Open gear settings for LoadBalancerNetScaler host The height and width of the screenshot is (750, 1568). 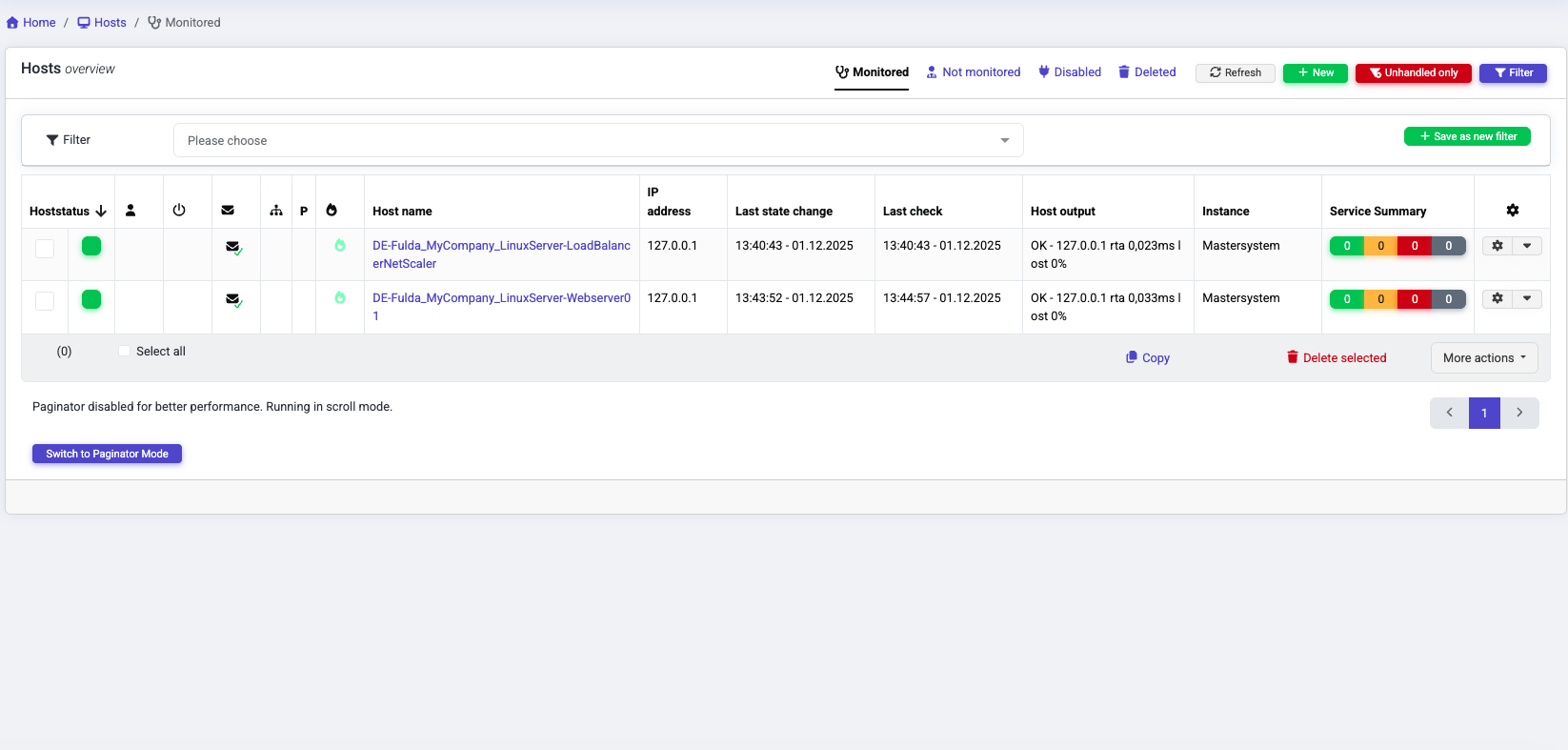point(1498,246)
